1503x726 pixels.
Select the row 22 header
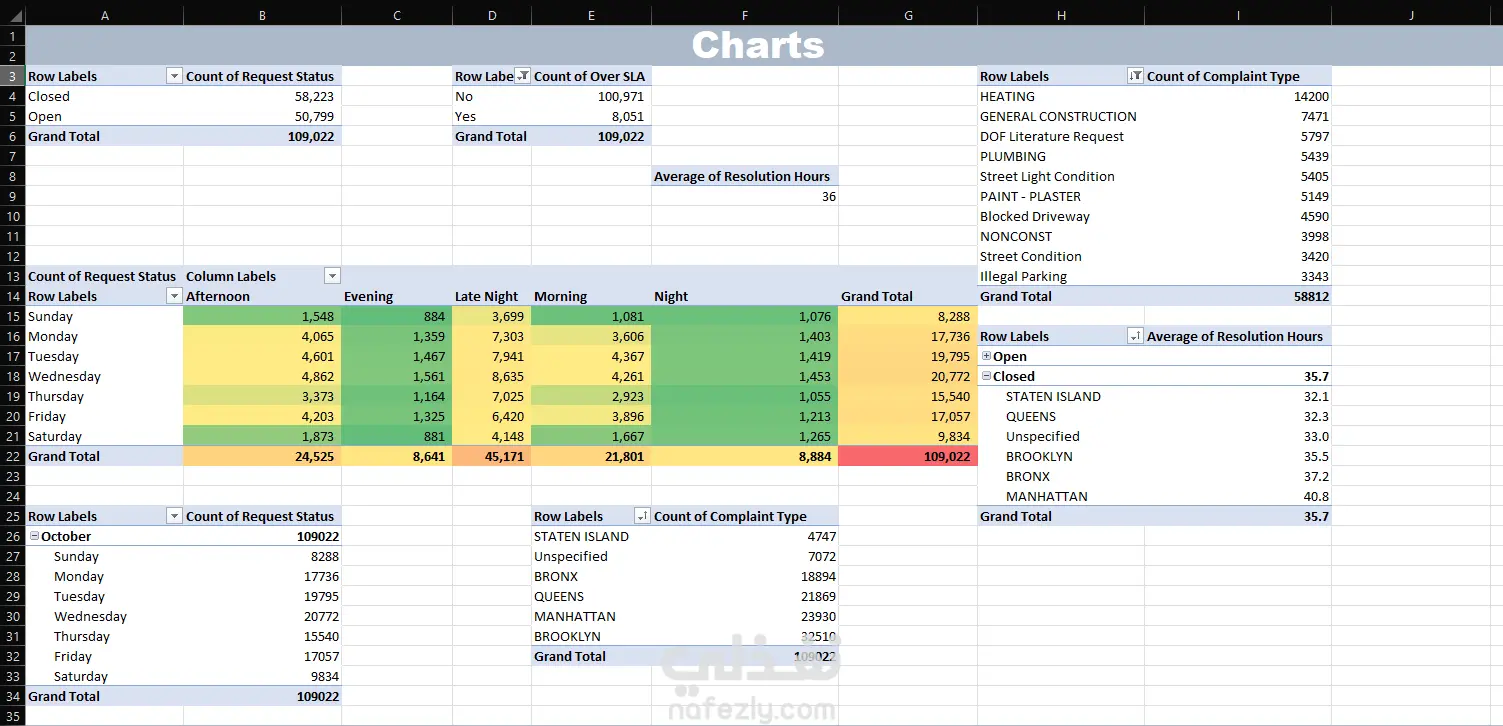(12, 456)
